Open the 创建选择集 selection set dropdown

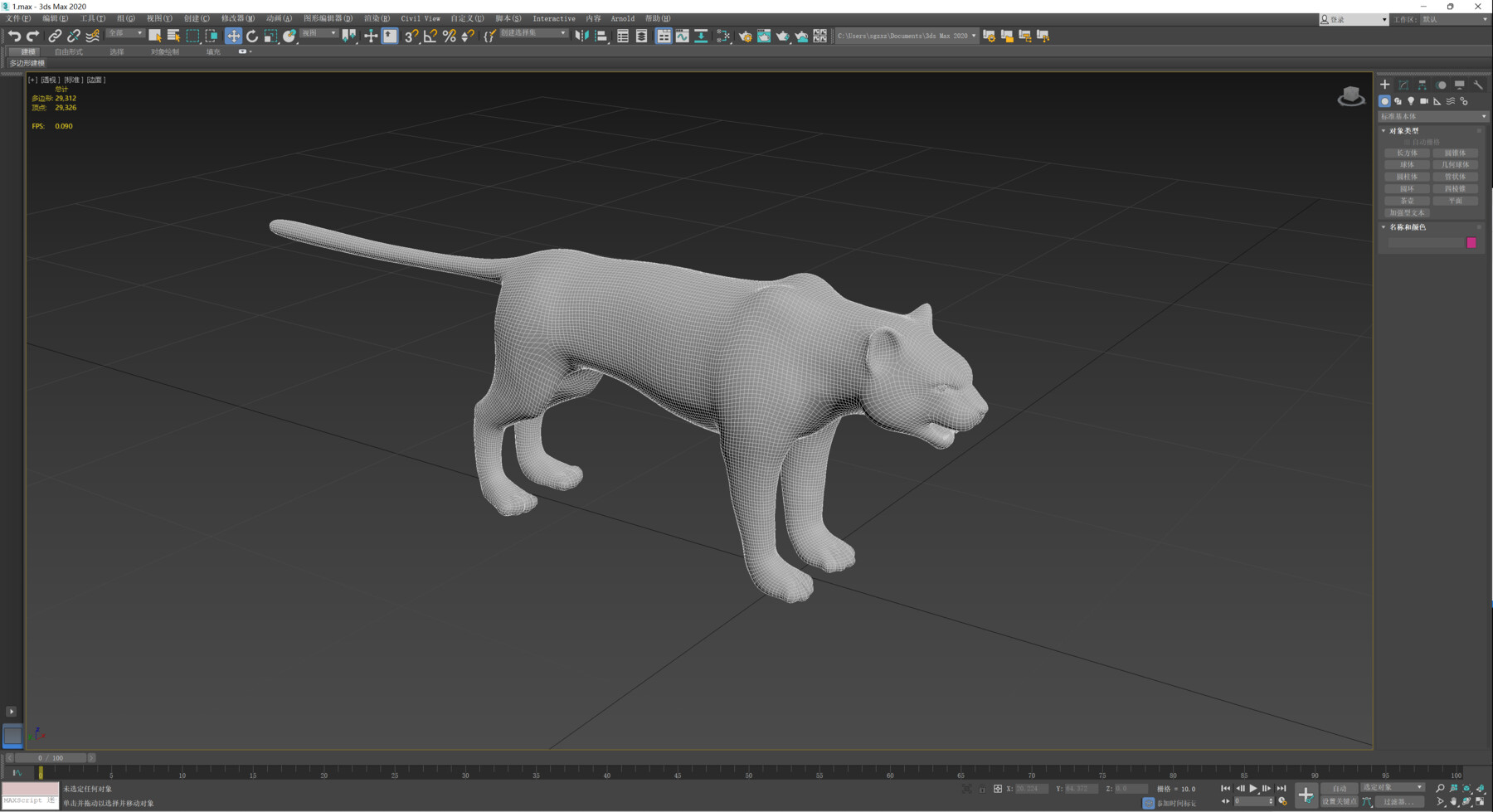pyautogui.click(x=564, y=33)
